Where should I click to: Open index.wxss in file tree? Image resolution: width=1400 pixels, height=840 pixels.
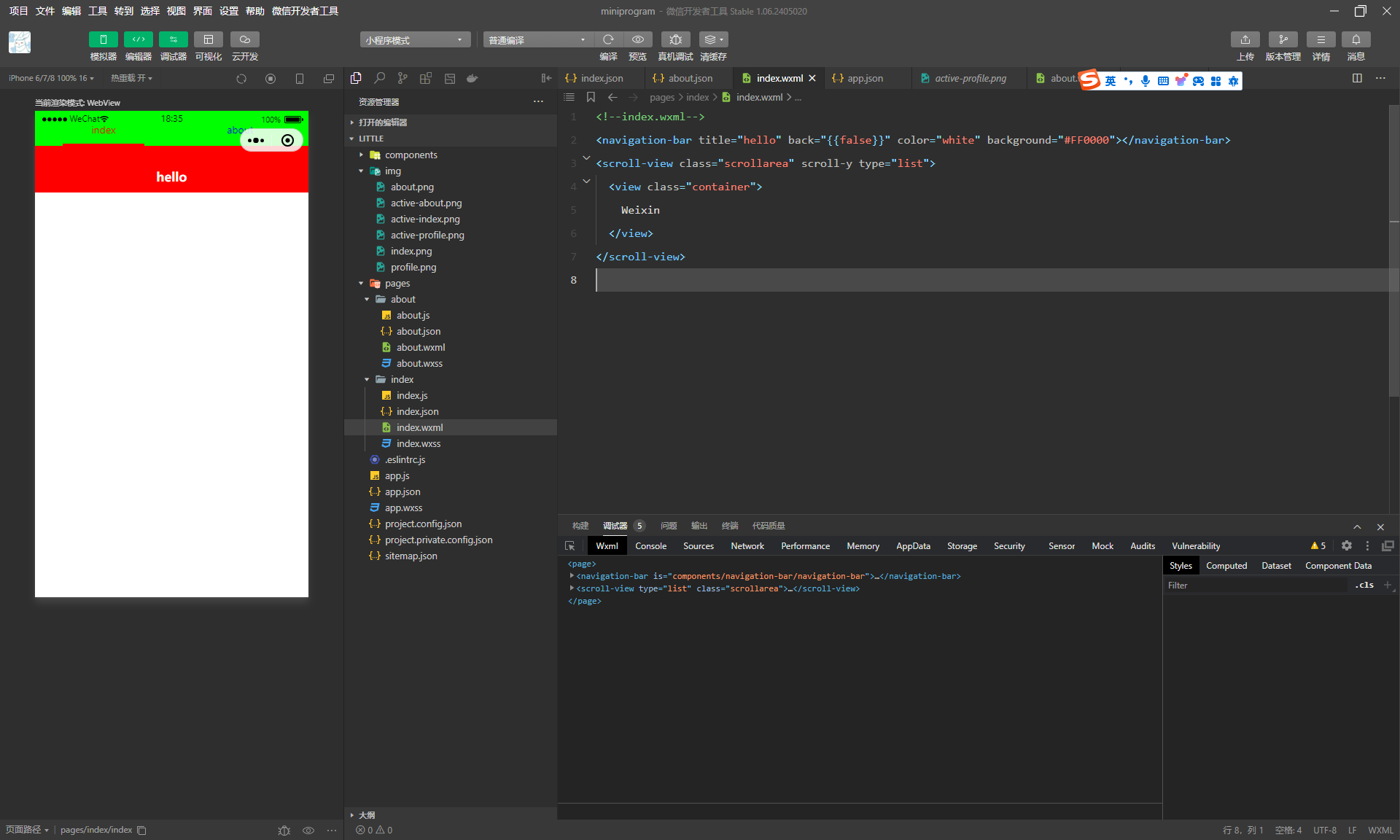pyautogui.click(x=419, y=443)
